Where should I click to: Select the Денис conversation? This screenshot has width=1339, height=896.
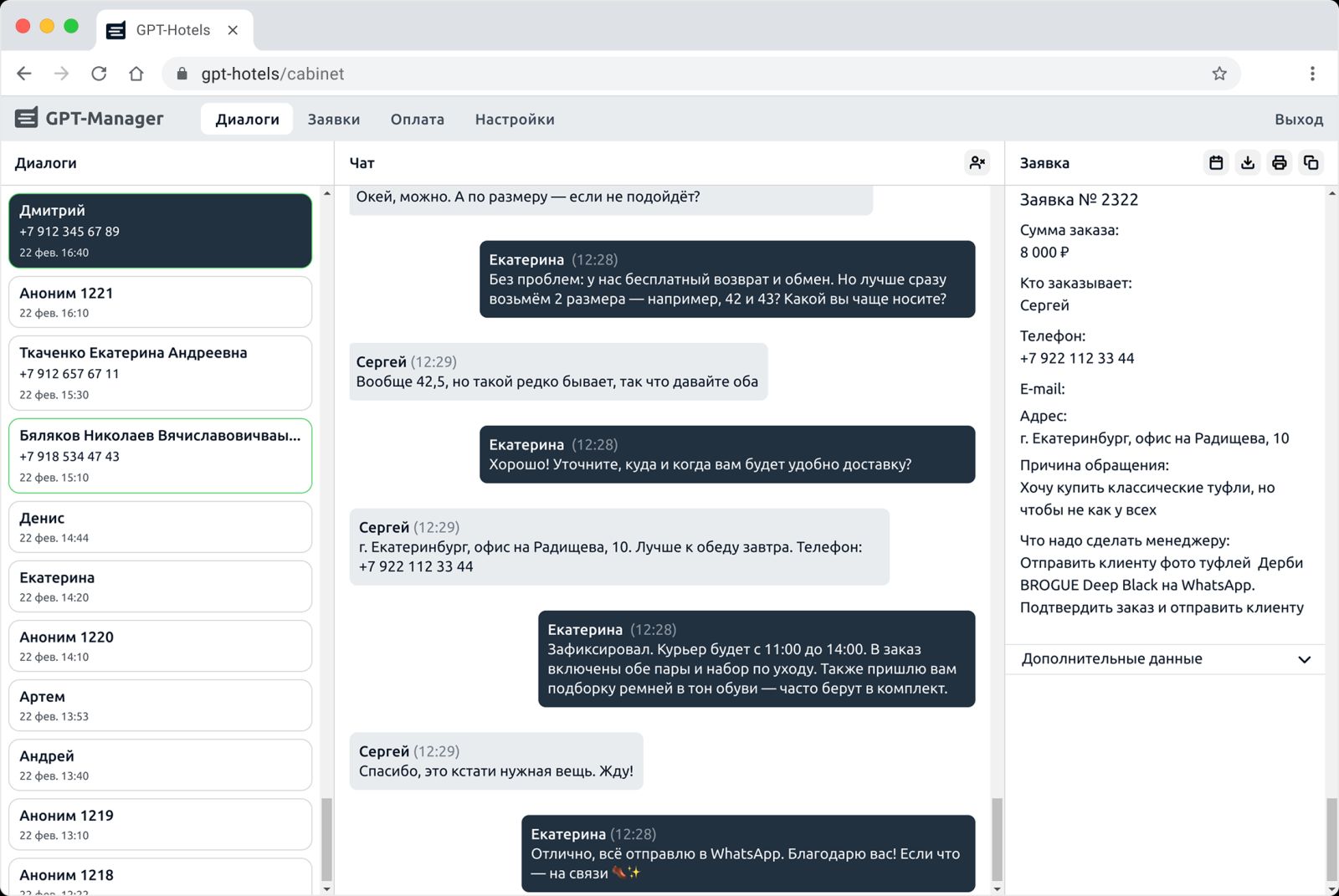pos(160,527)
